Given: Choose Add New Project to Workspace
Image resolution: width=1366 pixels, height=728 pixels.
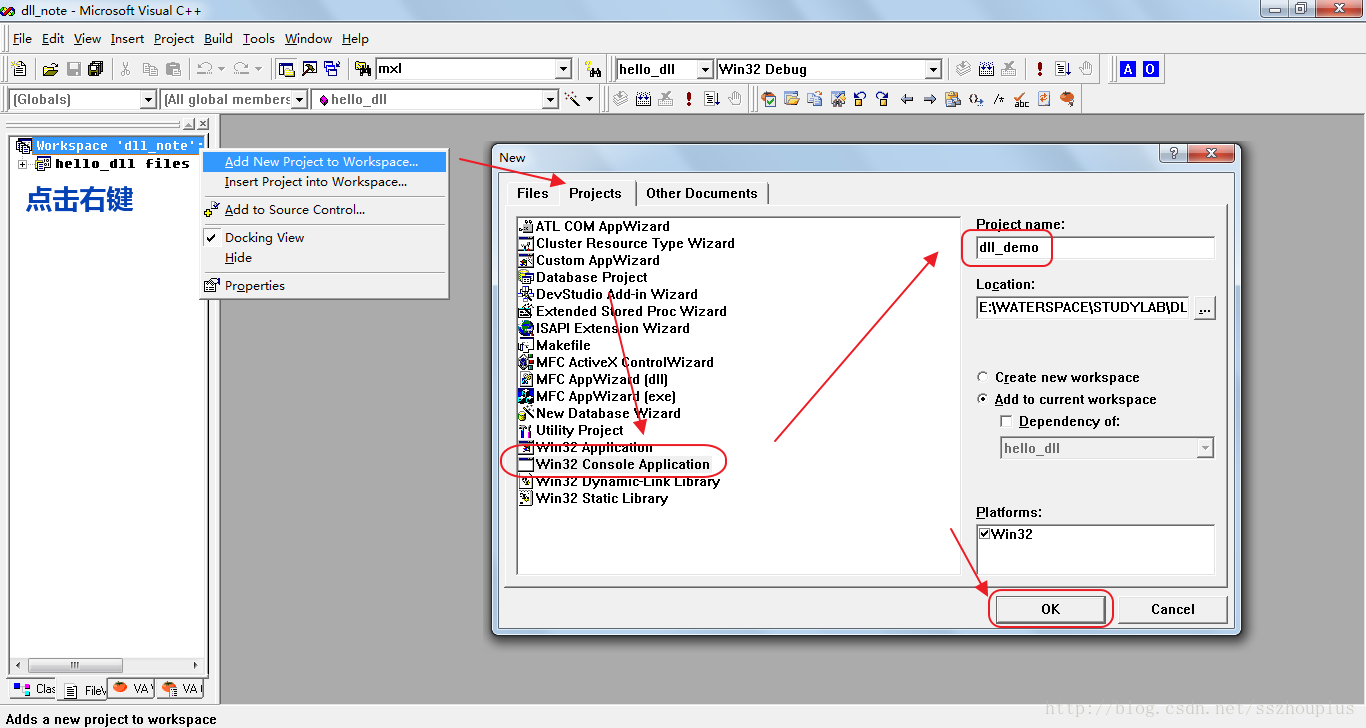Looking at the screenshot, I should [325, 161].
